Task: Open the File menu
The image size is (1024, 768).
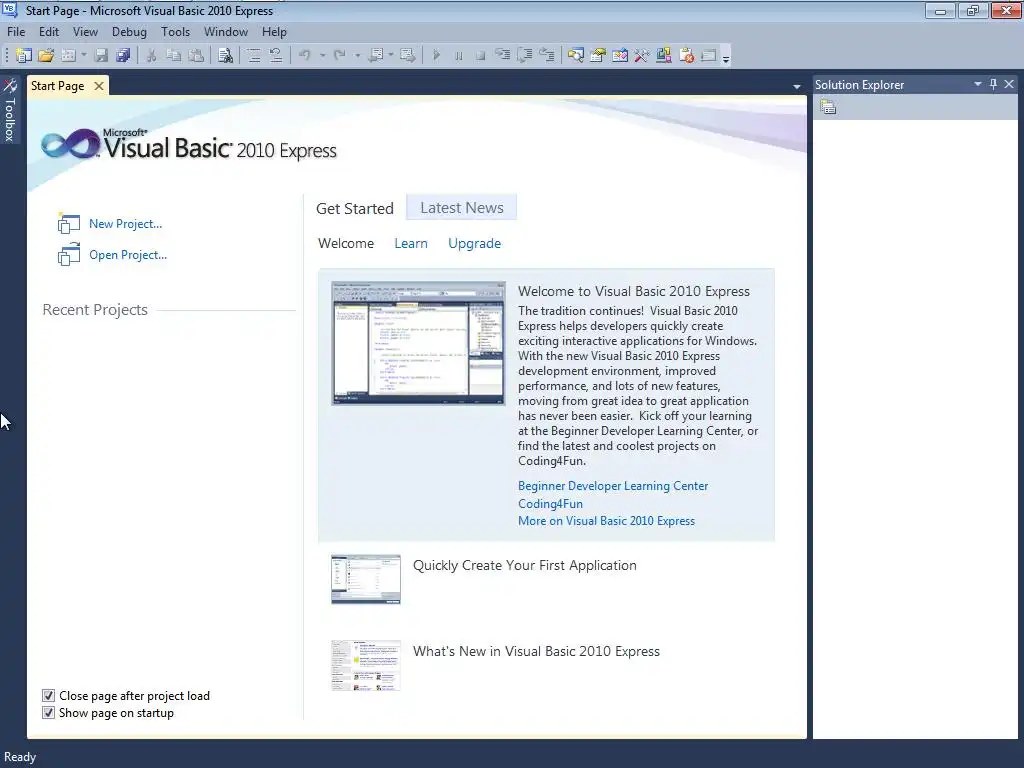Action: 16,32
